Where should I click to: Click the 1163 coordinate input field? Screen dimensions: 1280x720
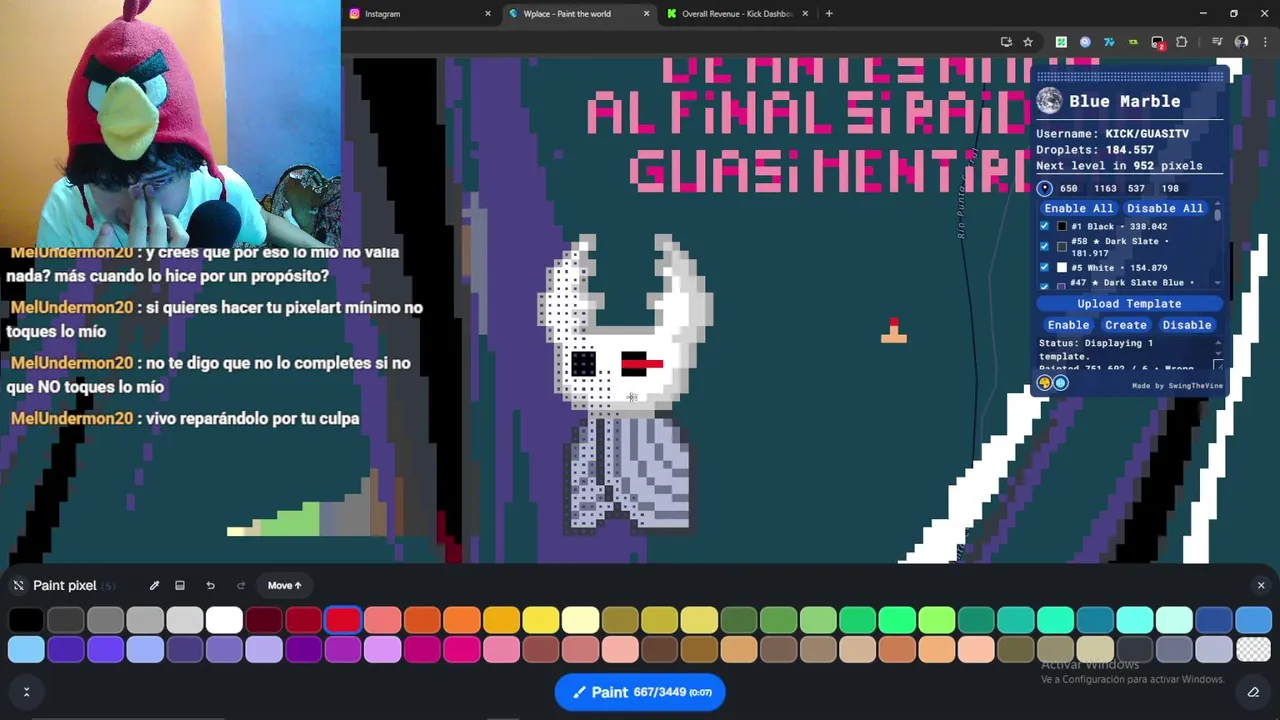coord(1105,188)
